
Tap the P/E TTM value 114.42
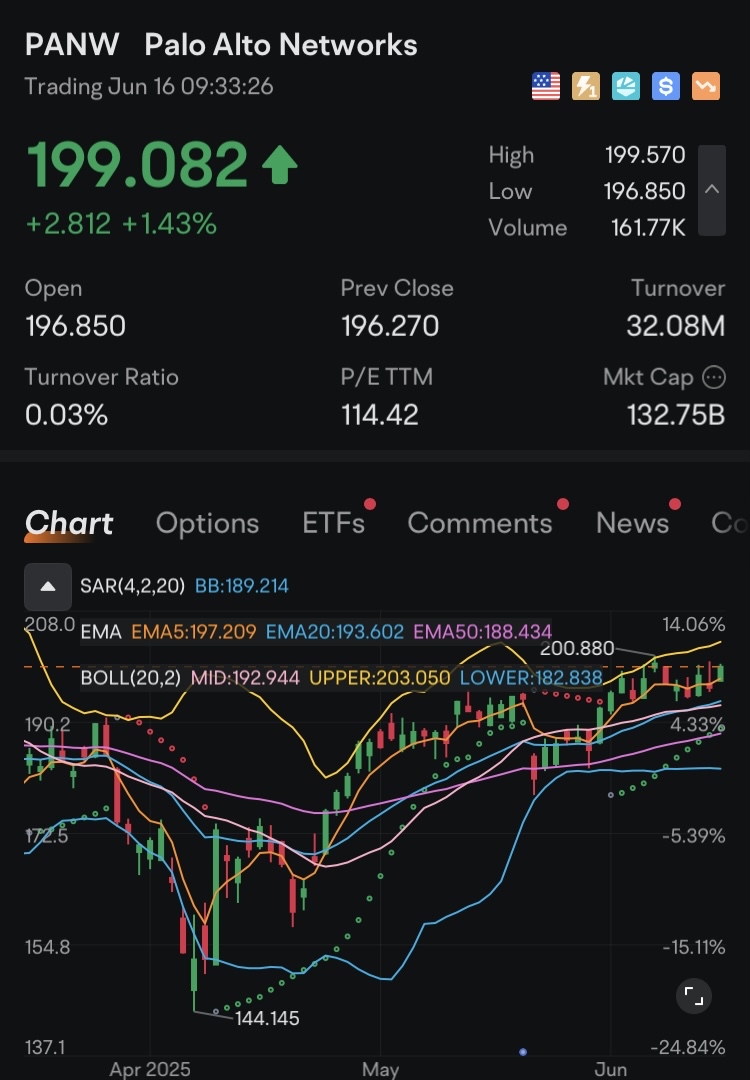(379, 415)
